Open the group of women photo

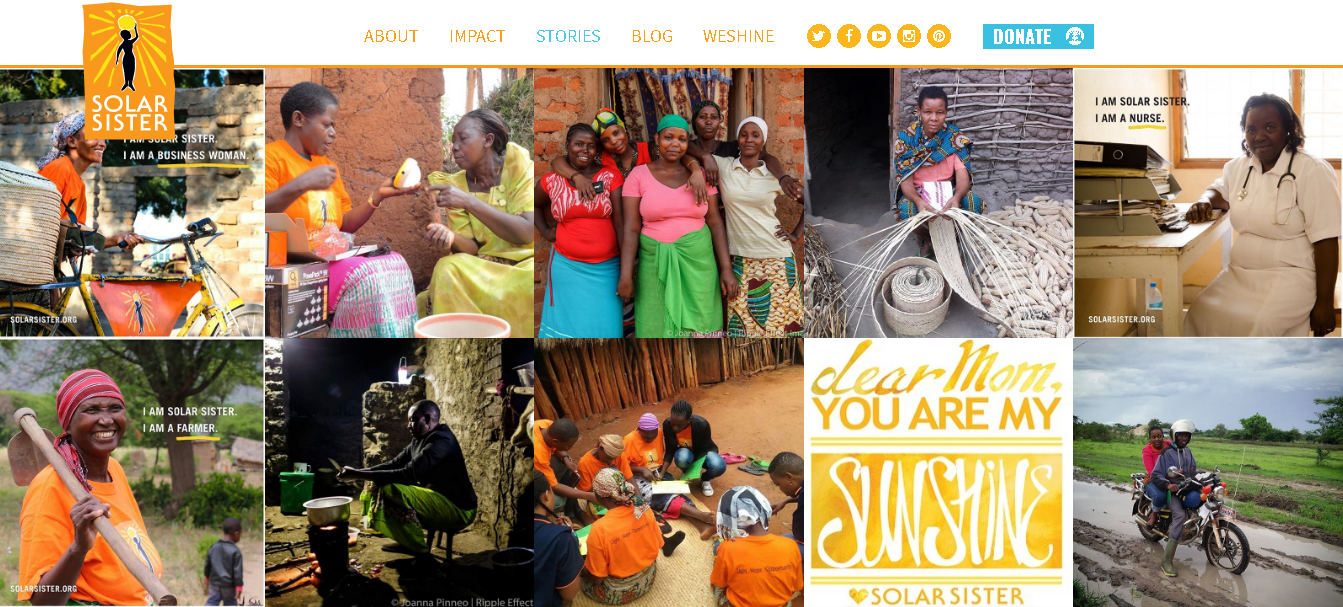(x=668, y=203)
